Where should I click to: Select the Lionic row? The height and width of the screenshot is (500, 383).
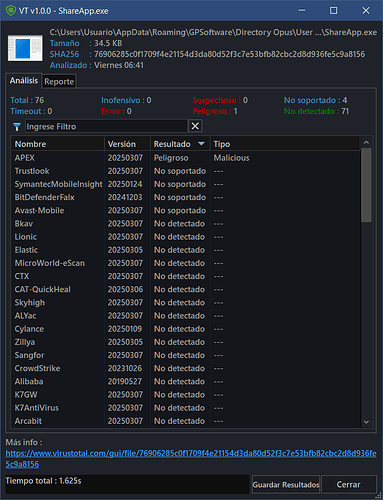(x=186, y=237)
